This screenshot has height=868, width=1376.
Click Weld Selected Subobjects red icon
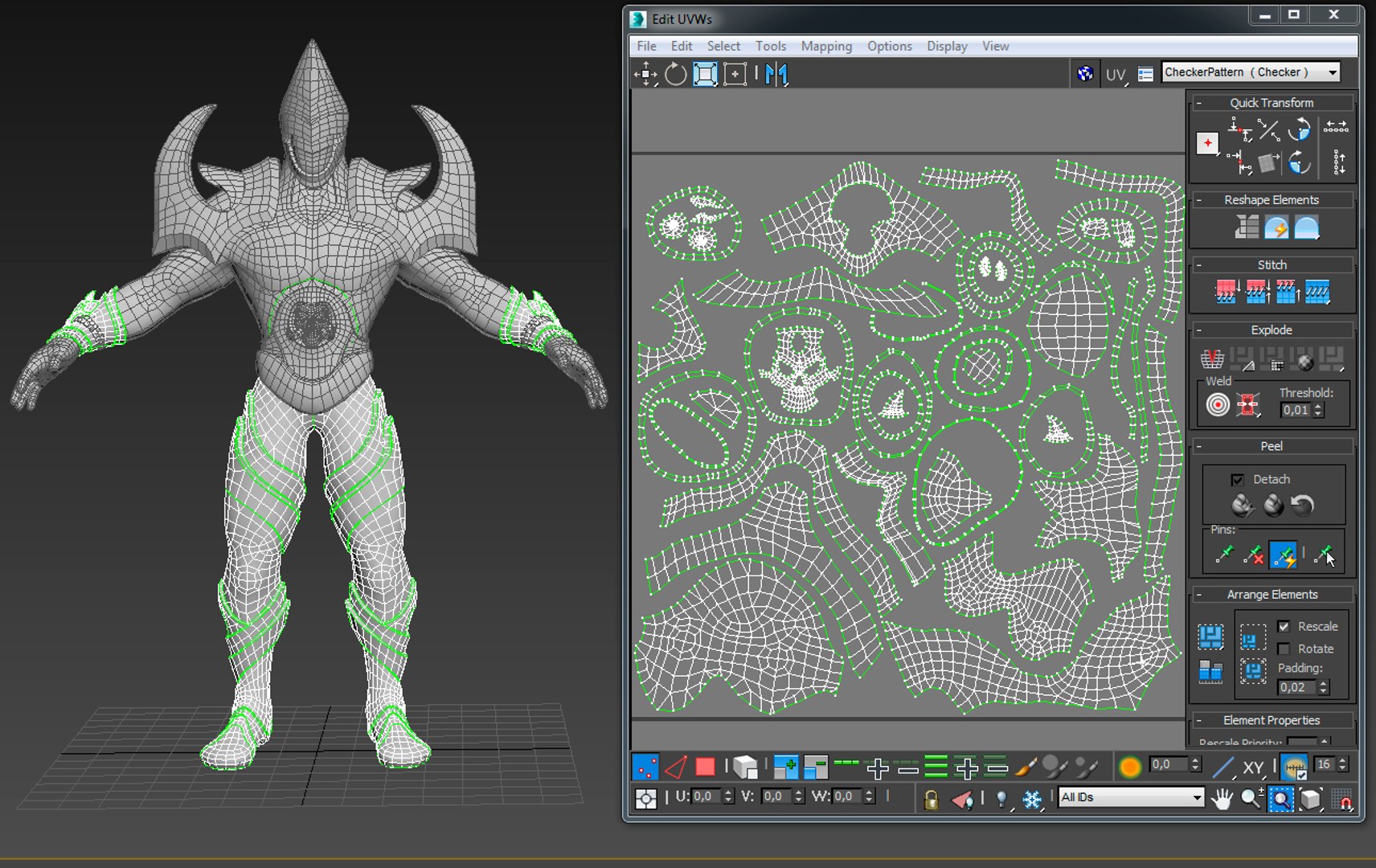[1247, 404]
